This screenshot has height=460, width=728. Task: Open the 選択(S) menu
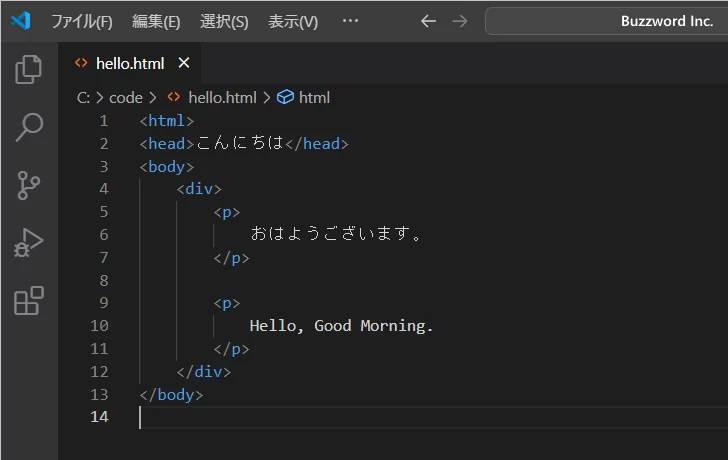[x=224, y=21]
